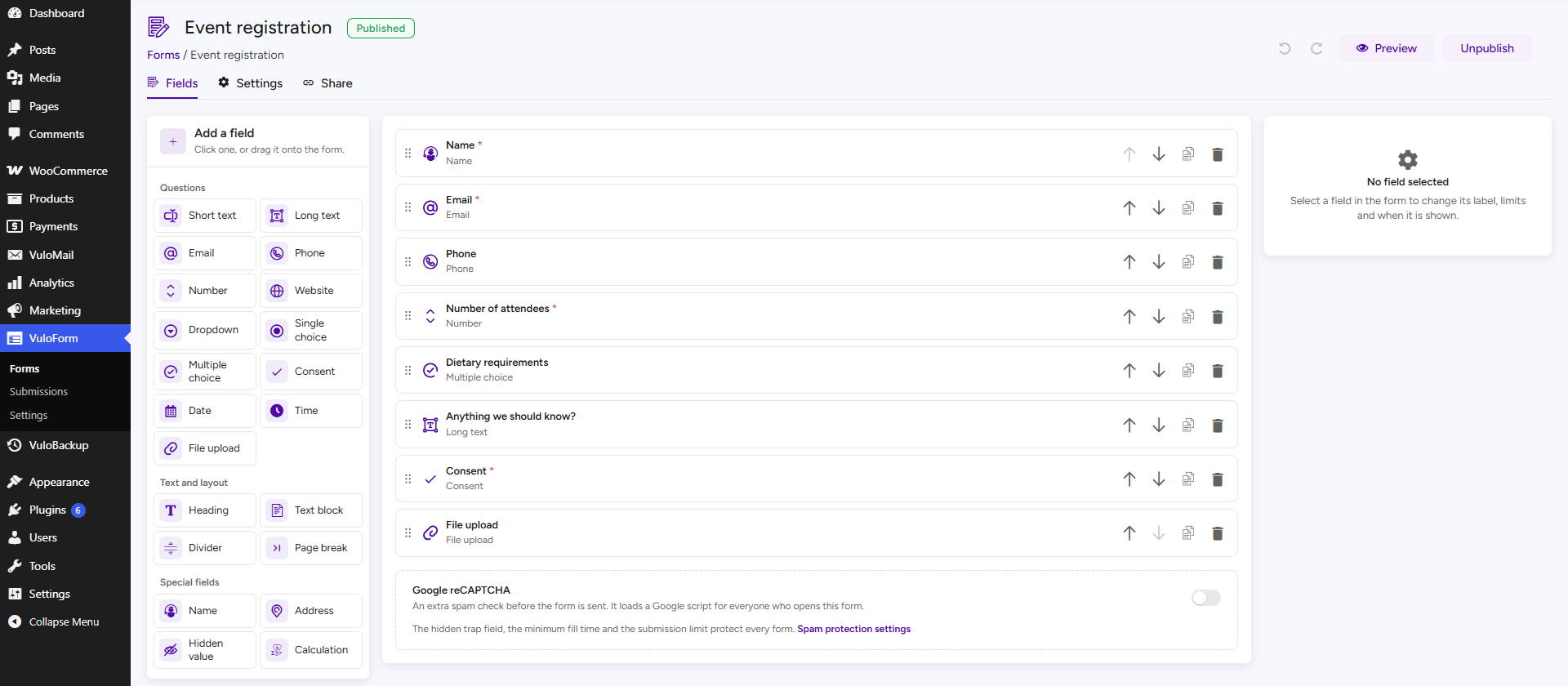Duplicate the Anything we should know field
The height and width of the screenshot is (686, 1568).
(1188, 425)
